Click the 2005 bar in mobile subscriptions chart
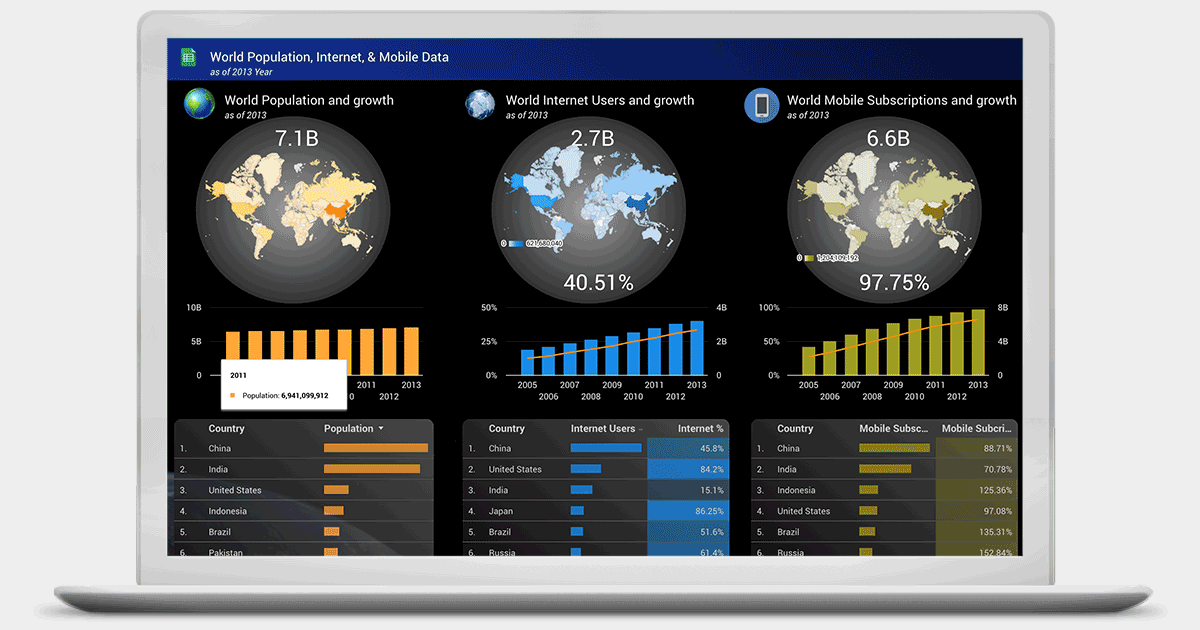Image resolution: width=1200 pixels, height=630 pixels. coord(809,361)
